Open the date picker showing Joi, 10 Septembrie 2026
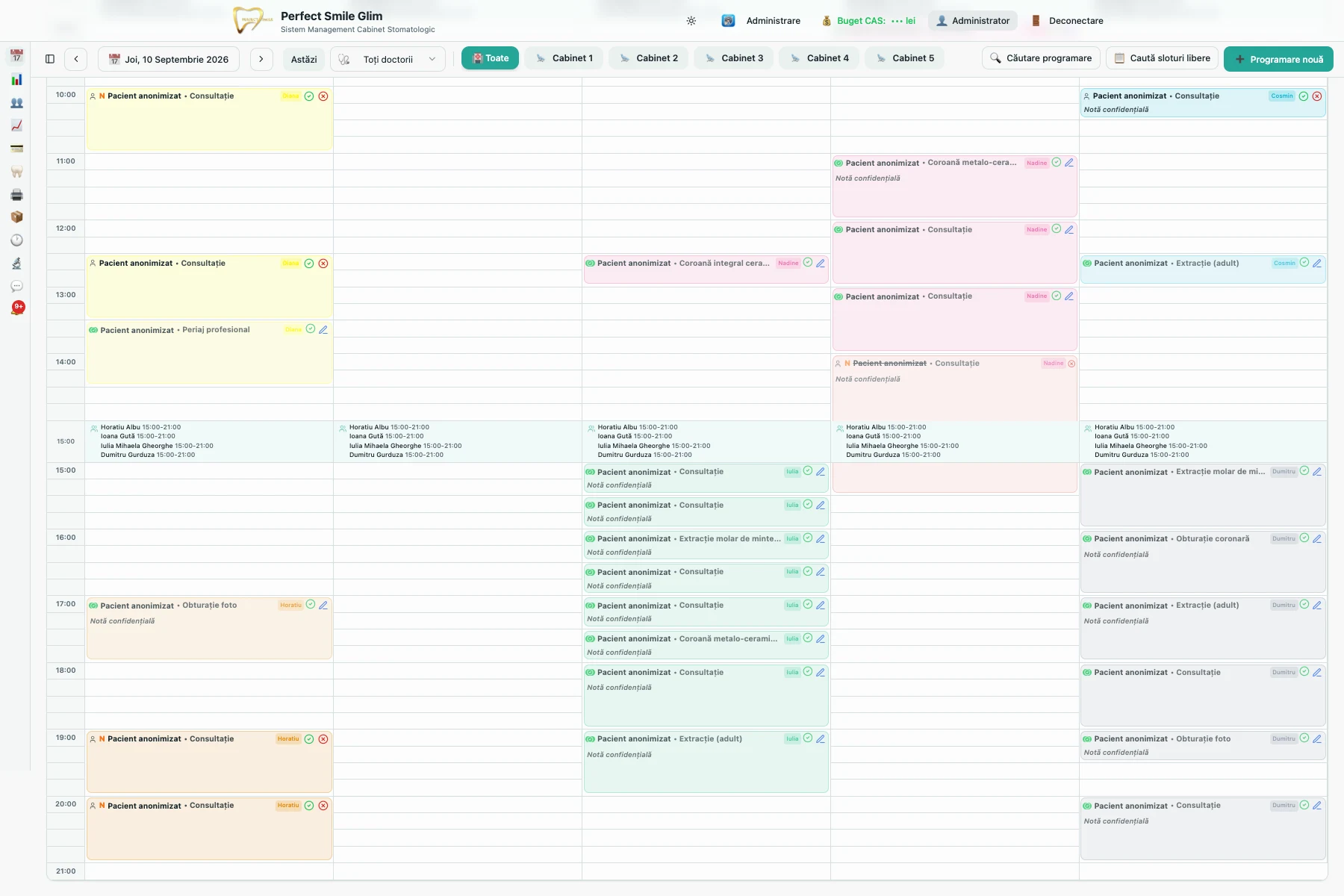Image resolution: width=1344 pixels, height=896 pixels. coord(169,59)
